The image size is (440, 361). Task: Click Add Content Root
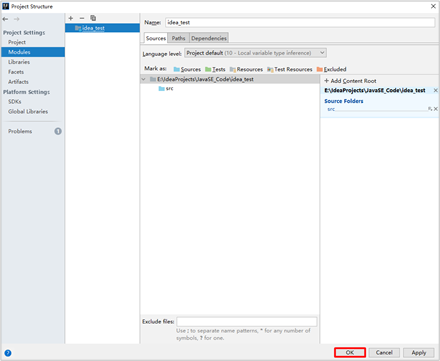pos(350,81)
